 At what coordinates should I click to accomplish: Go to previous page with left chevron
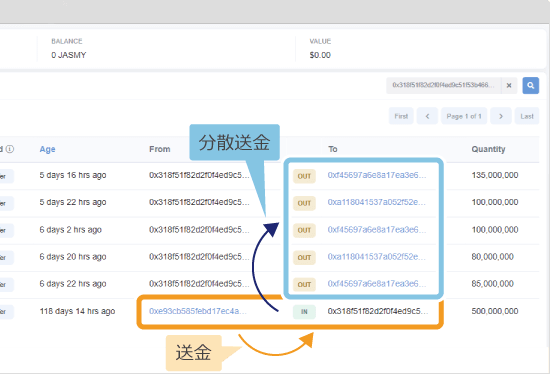coord(427,116)
